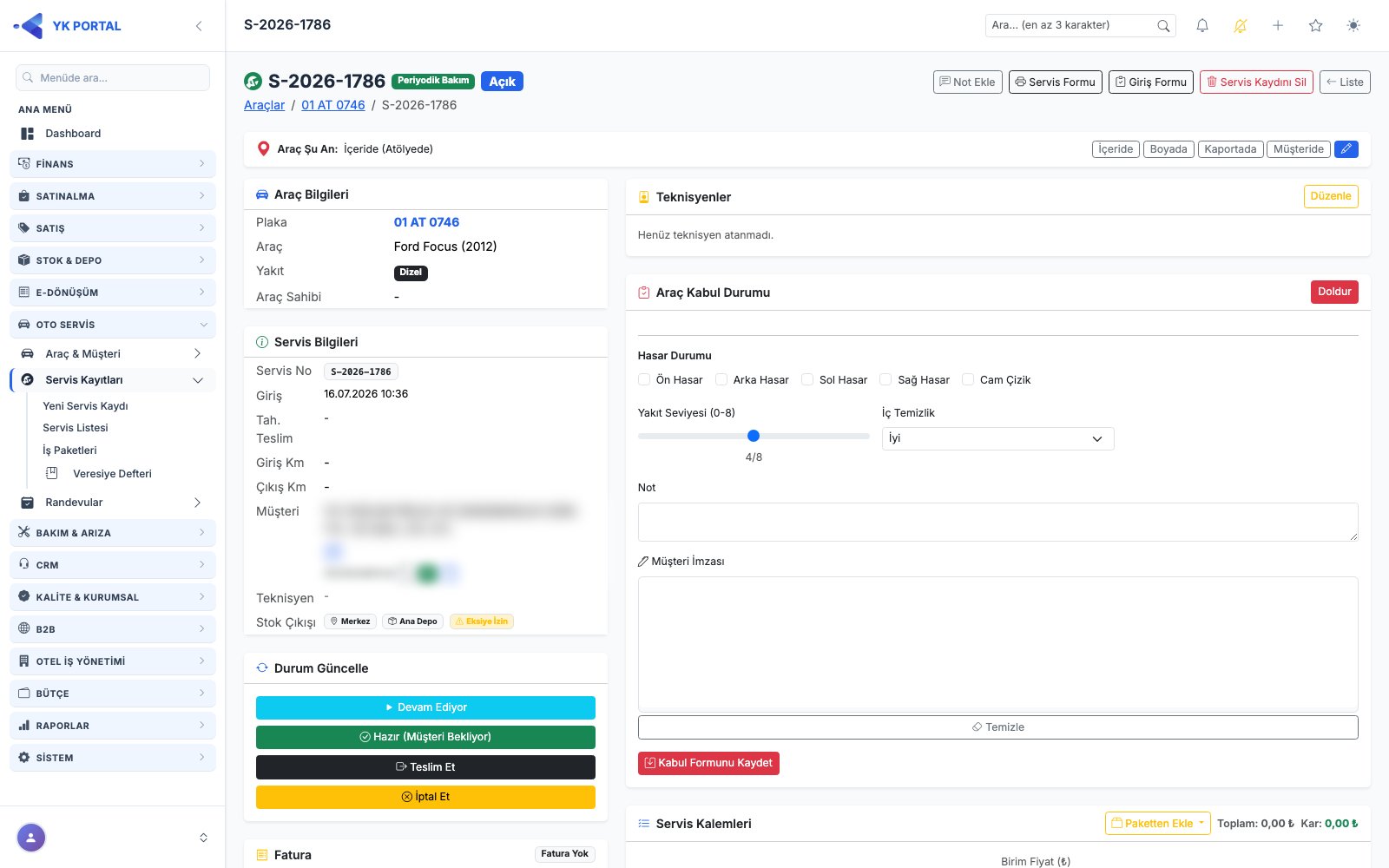The height and width of the screenshot is (868, 1389).
Task: Set vehicle location to İçeride
Action: 1116,149
